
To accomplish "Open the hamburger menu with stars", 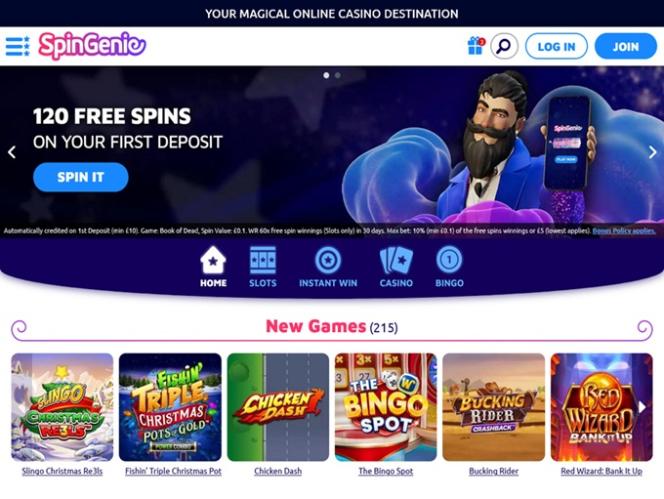I will click(17, 46).
